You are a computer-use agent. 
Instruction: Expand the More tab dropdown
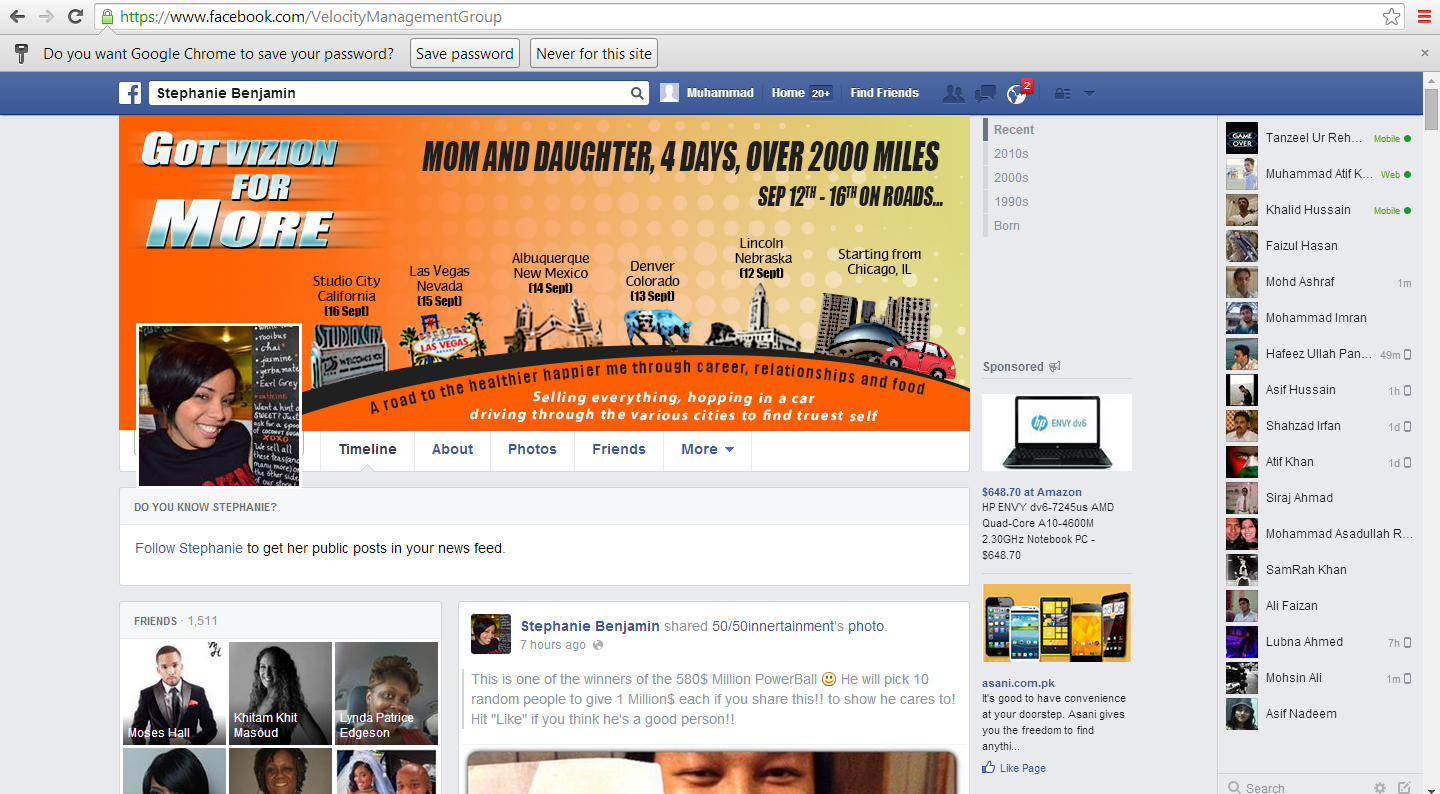point(706,449)
